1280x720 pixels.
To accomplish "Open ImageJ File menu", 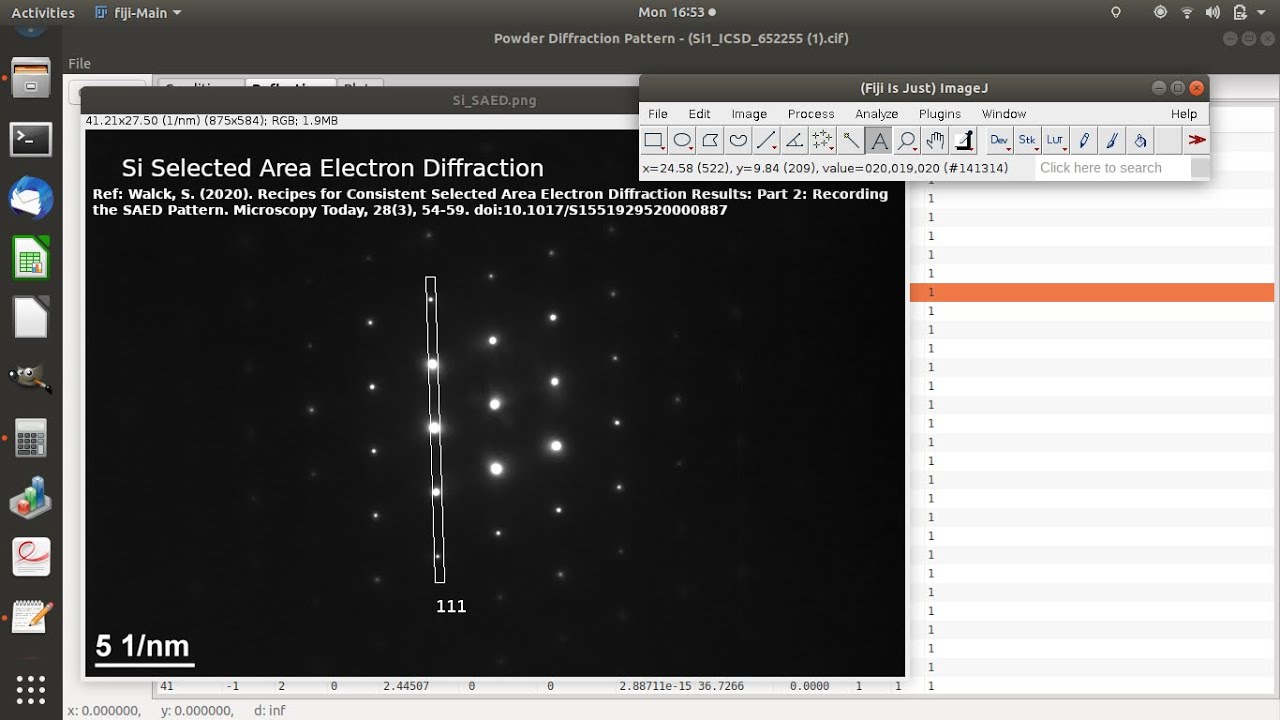I will coord(657,114).
